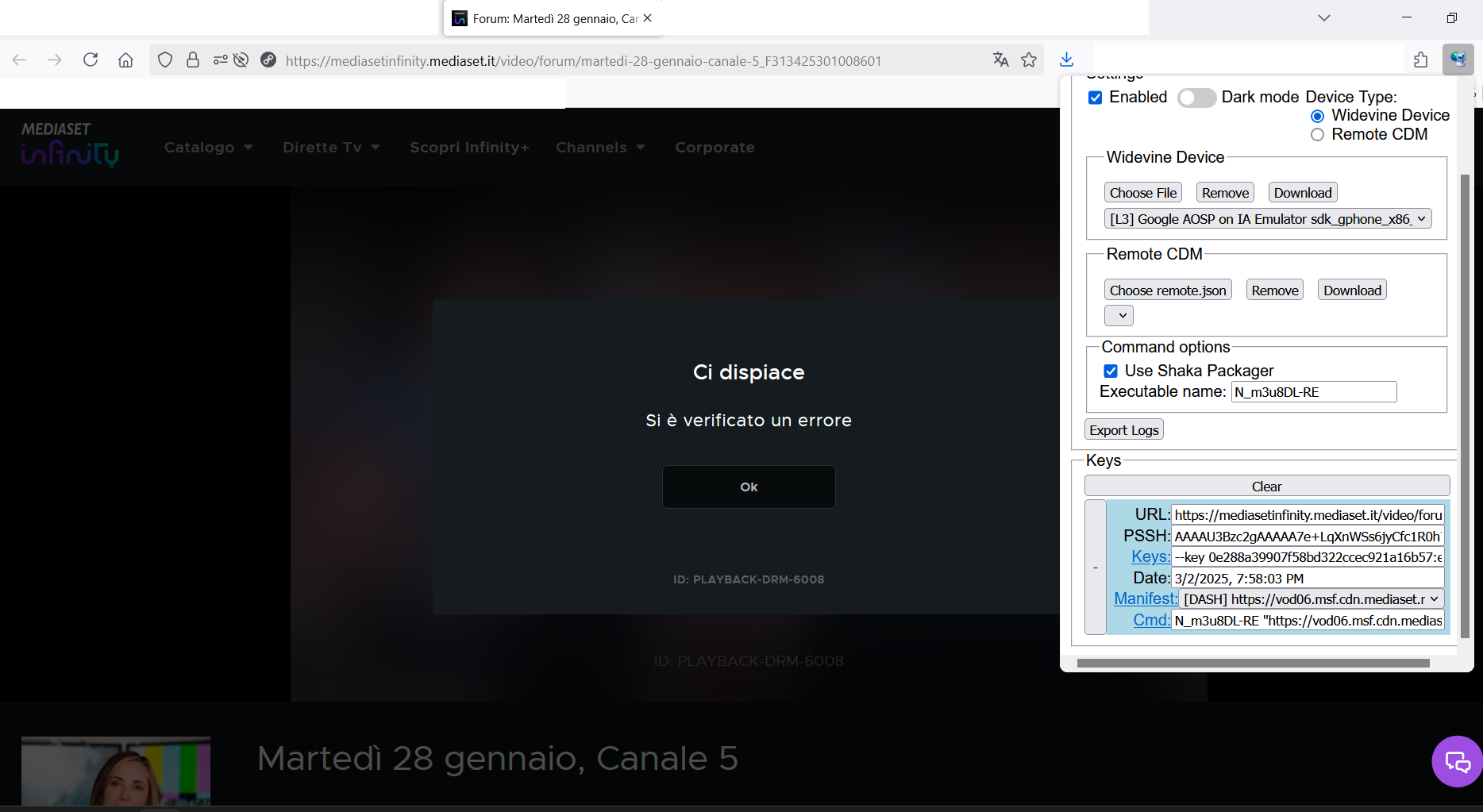Clear the saved keys list
This screenshot has height=812, width=1483.
1267,487
